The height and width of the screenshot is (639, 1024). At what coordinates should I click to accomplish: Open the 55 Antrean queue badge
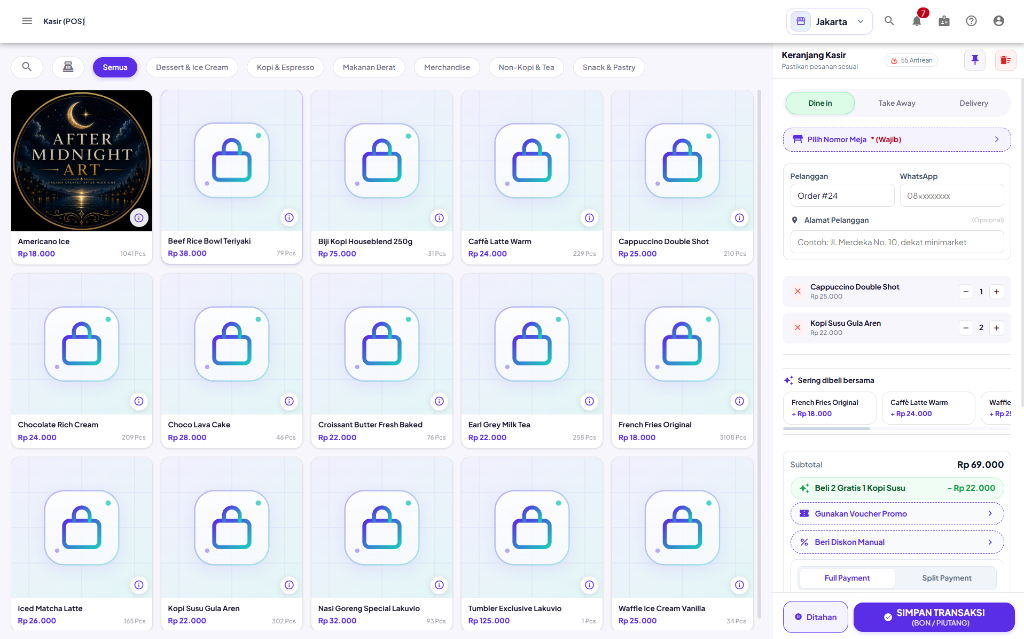coord(912,60)
